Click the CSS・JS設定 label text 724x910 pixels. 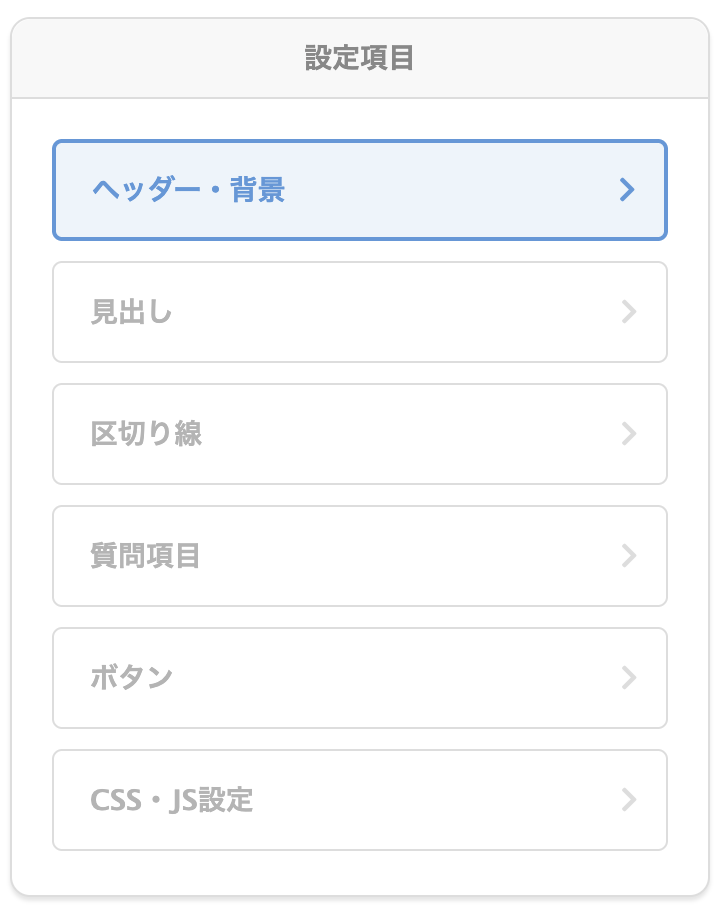tap(172, 800)
